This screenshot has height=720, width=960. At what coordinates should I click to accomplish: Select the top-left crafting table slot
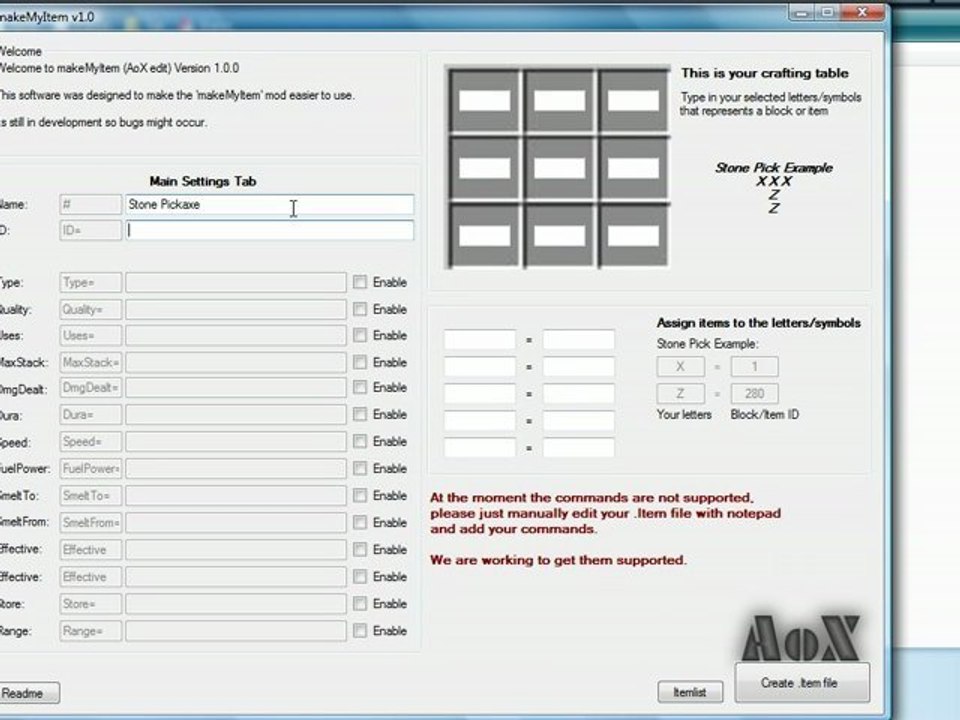pos(484,100)
